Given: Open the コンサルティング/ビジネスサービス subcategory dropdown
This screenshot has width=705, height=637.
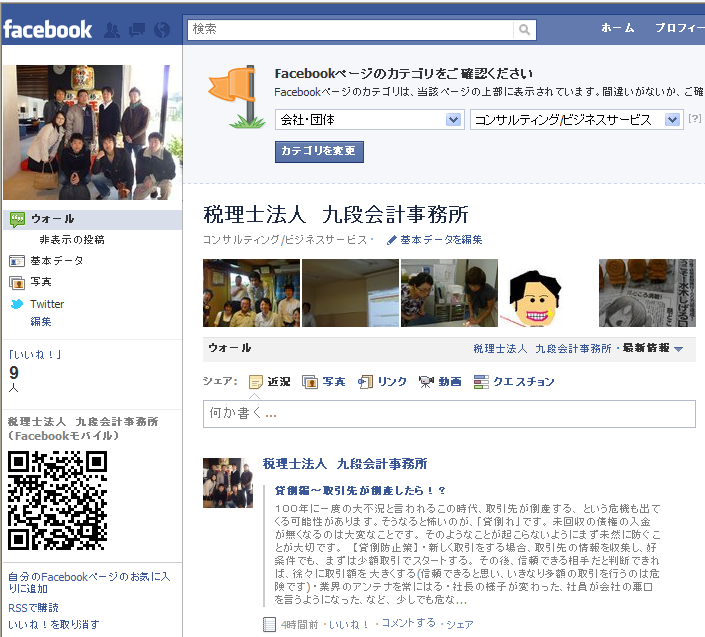Looking at the screenshot, I should point(576,120).
